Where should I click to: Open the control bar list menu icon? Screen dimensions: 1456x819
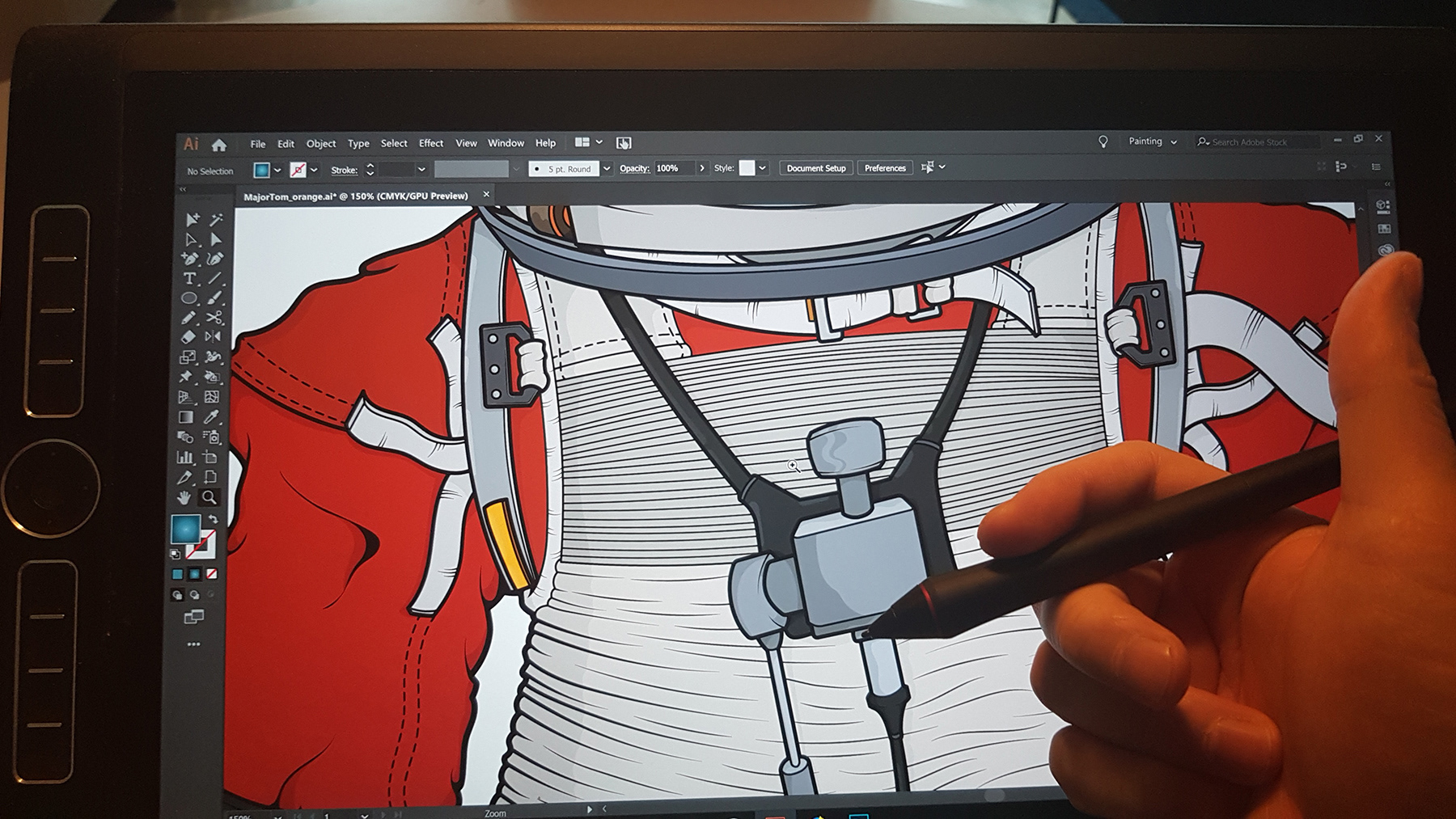tap(1376, 167)
